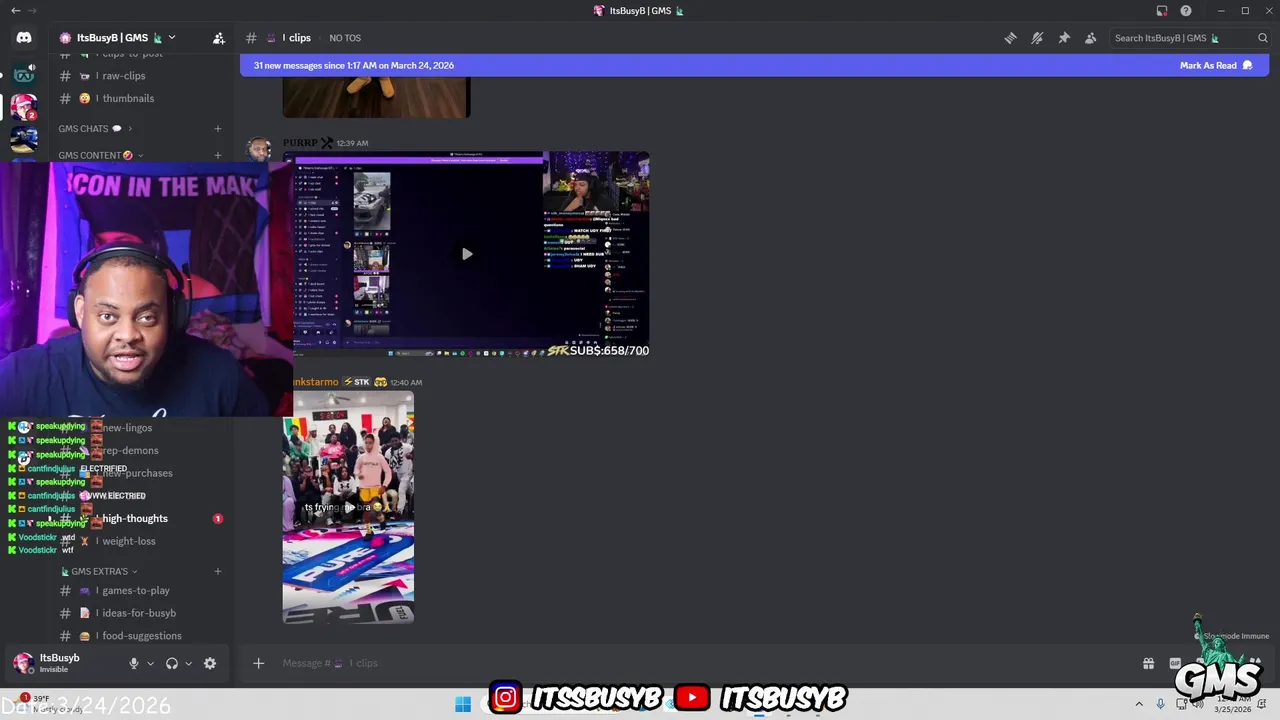
Task: Open the weight-loss channel
Action: pos(129,541)
